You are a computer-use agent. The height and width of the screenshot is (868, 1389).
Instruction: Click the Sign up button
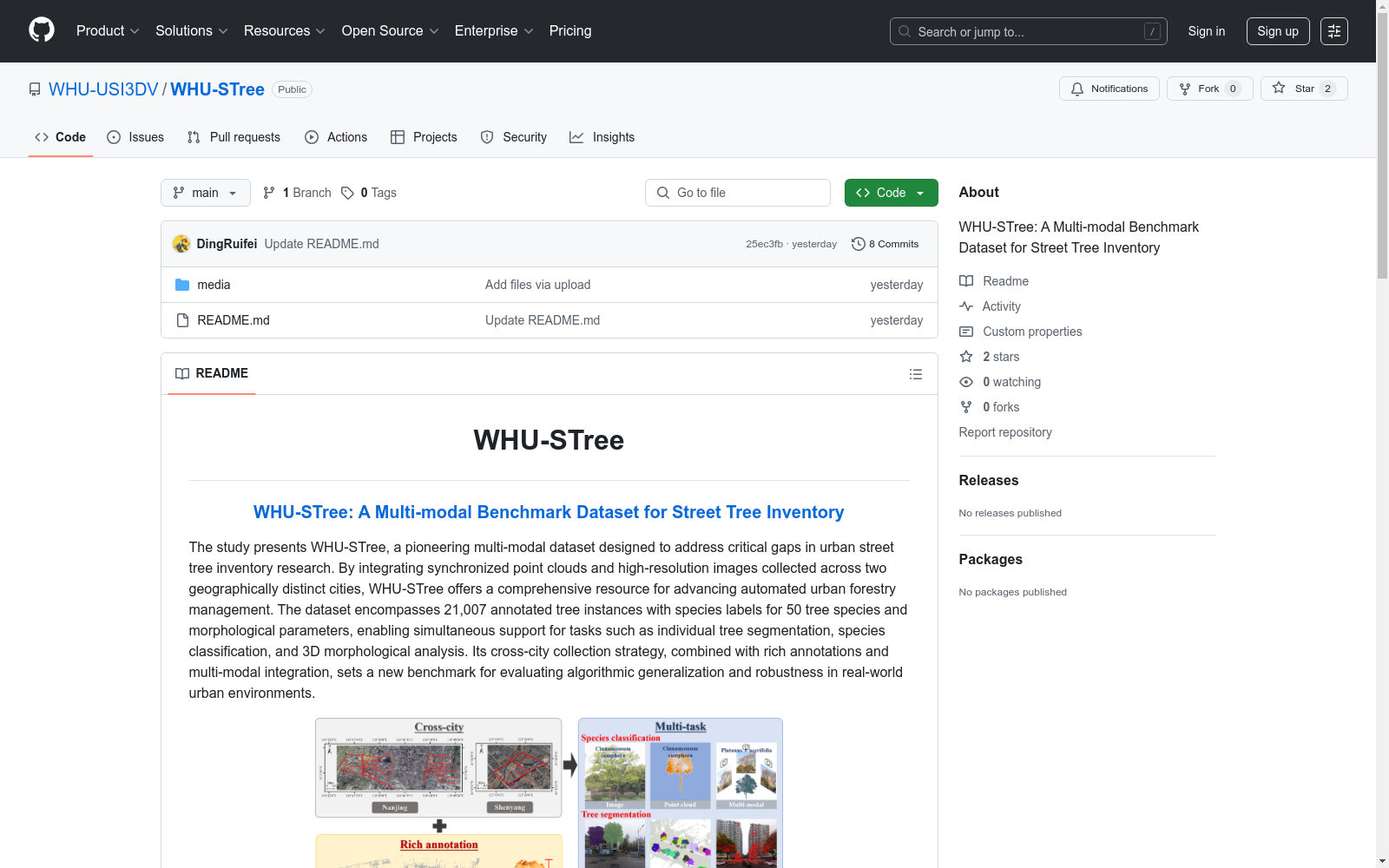[1278, 31]
